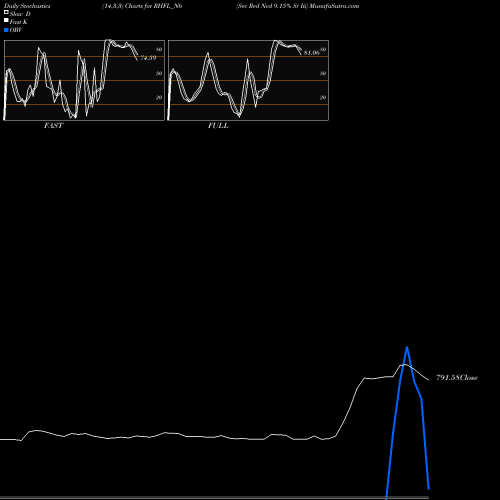Click the FAST label under the chart
Screen dimensions: 500x500
click(x=53, y=126)
